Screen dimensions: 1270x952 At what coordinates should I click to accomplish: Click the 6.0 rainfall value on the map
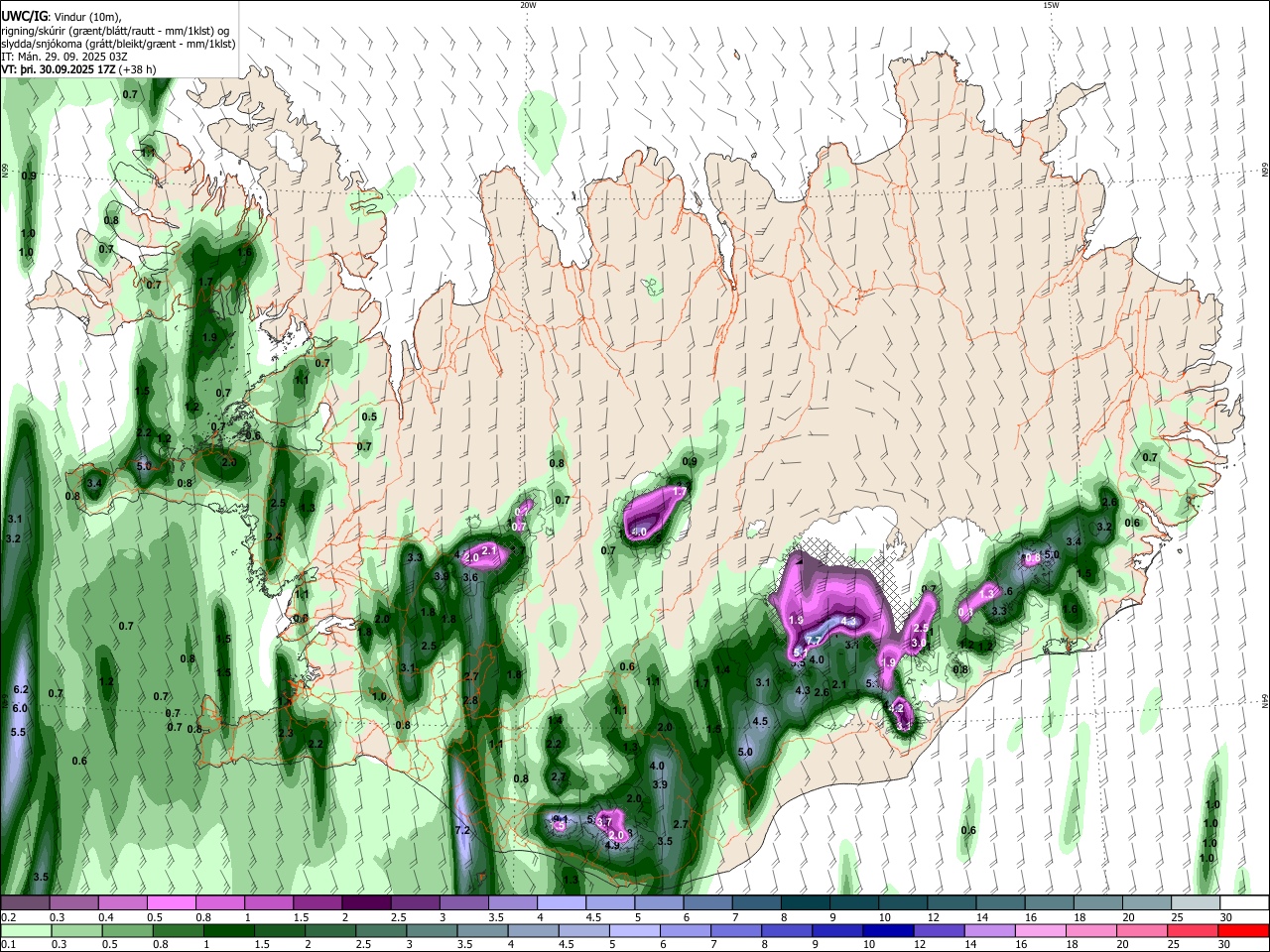pyautogui.click(x=20, y=708)
